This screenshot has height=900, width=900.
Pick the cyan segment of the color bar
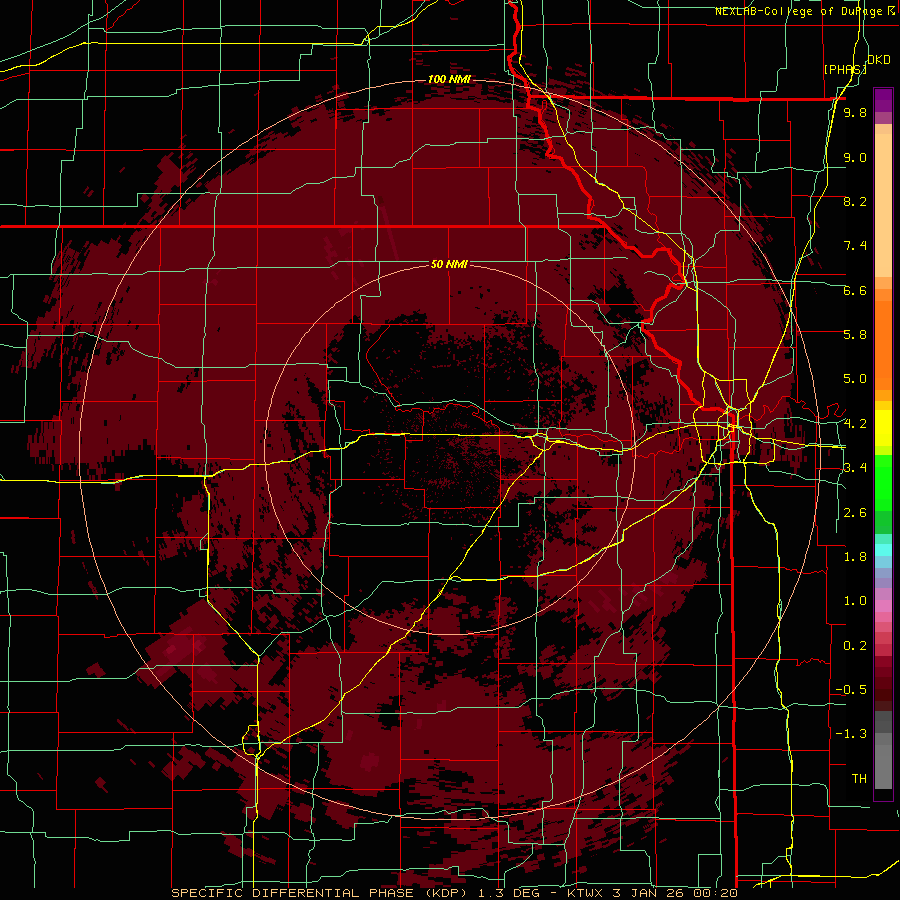883,549
